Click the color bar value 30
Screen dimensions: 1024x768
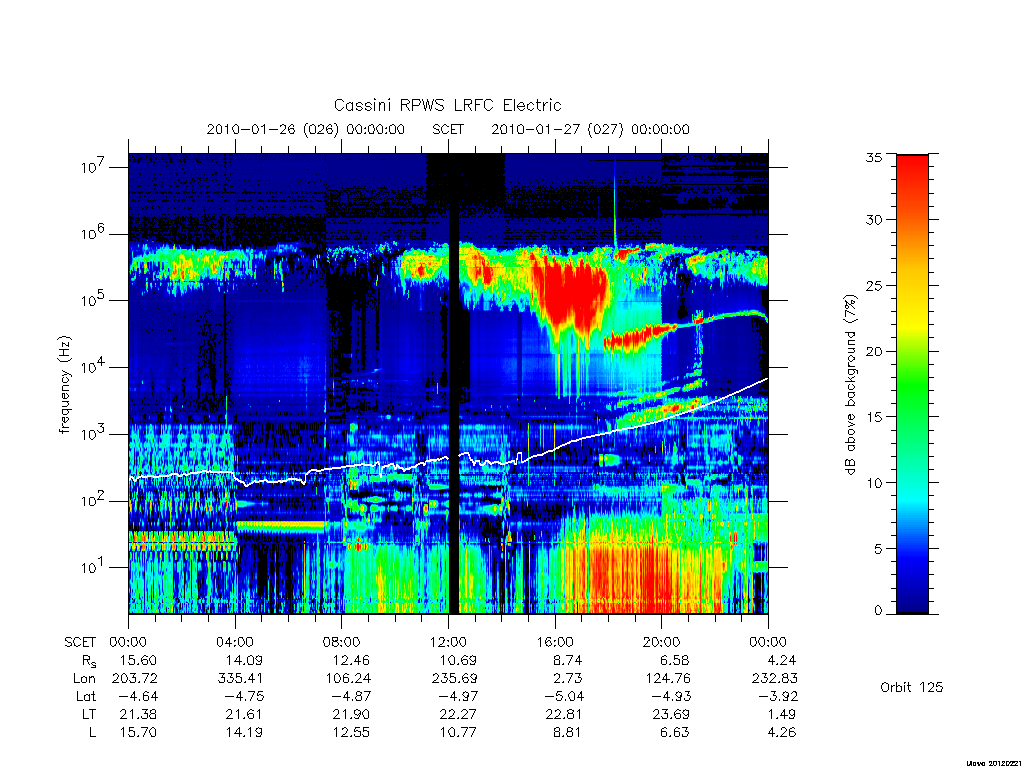[874, 220]
